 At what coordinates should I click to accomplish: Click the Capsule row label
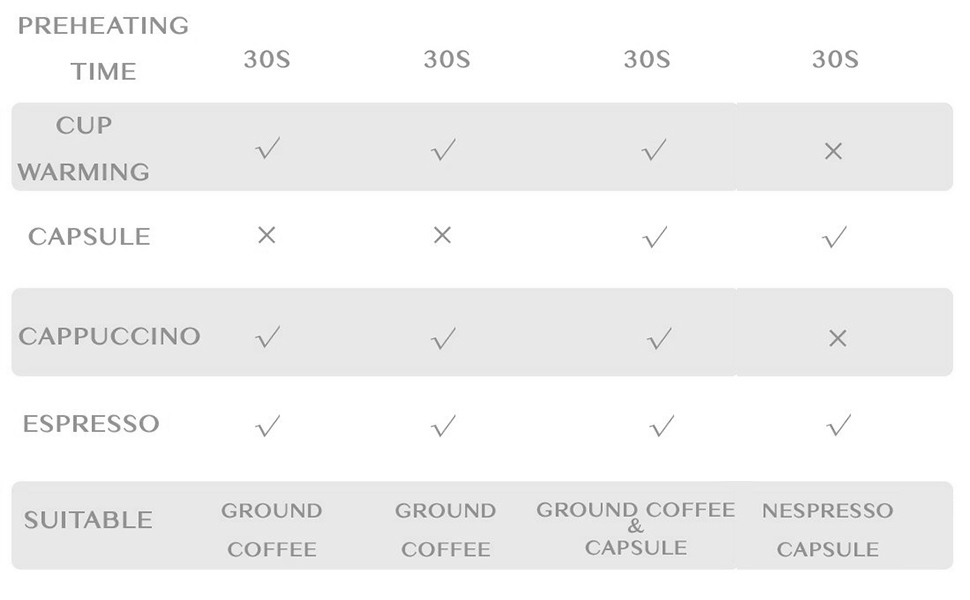(x=89, y=236)
